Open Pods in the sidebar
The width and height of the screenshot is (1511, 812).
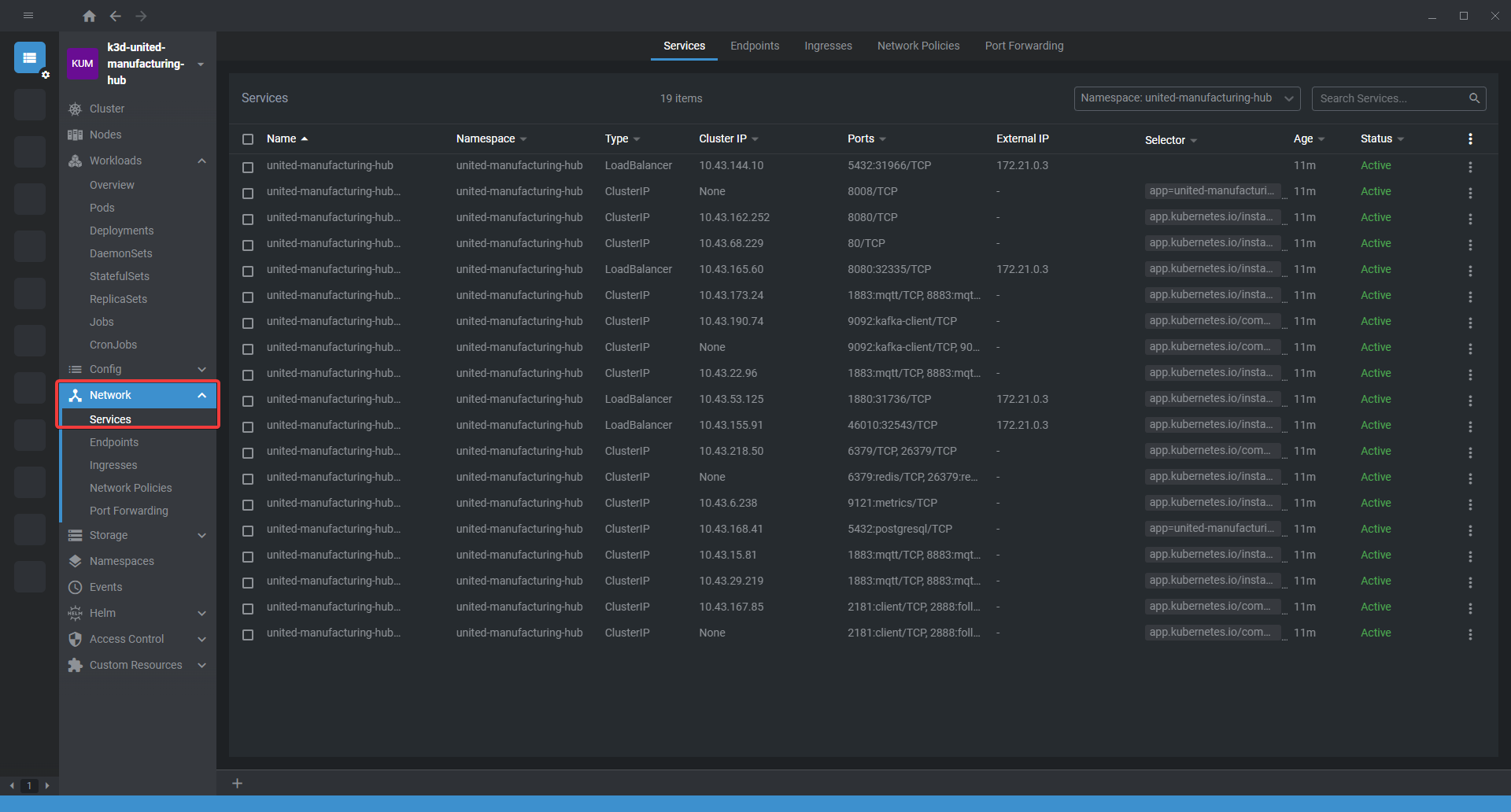tap(102, 208)
